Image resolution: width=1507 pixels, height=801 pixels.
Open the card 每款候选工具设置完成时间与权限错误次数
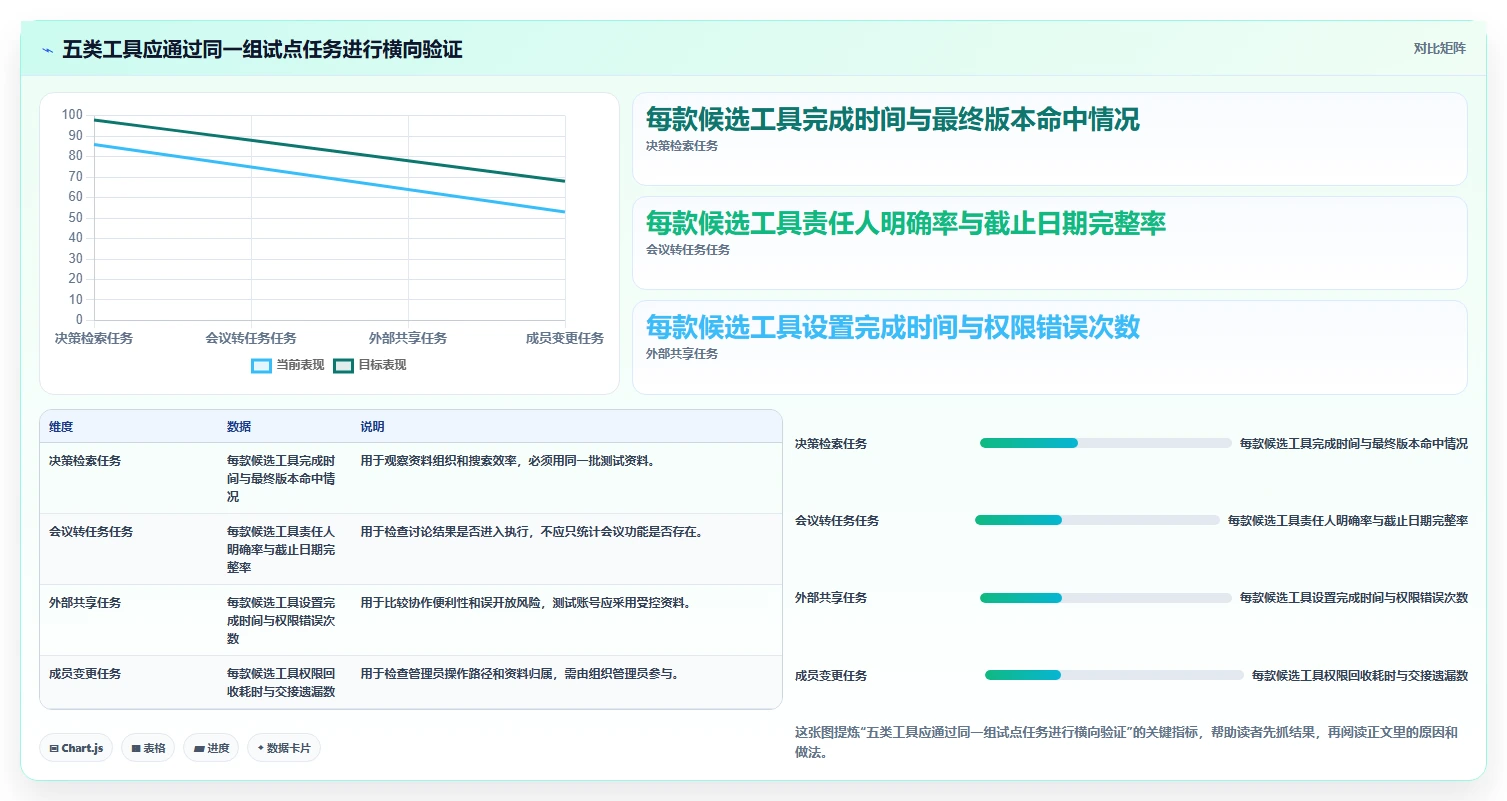(1049, 347)
